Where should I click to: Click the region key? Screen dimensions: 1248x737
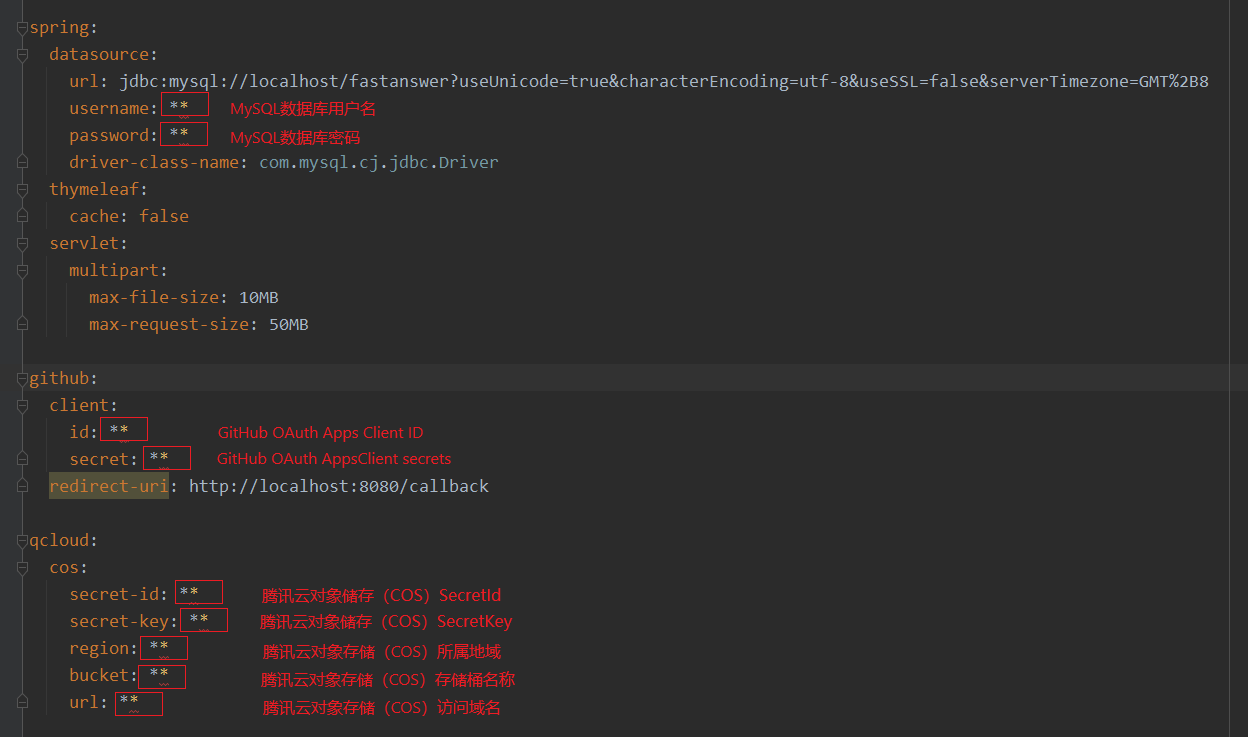pyautogui.click(x=99, y=648)
